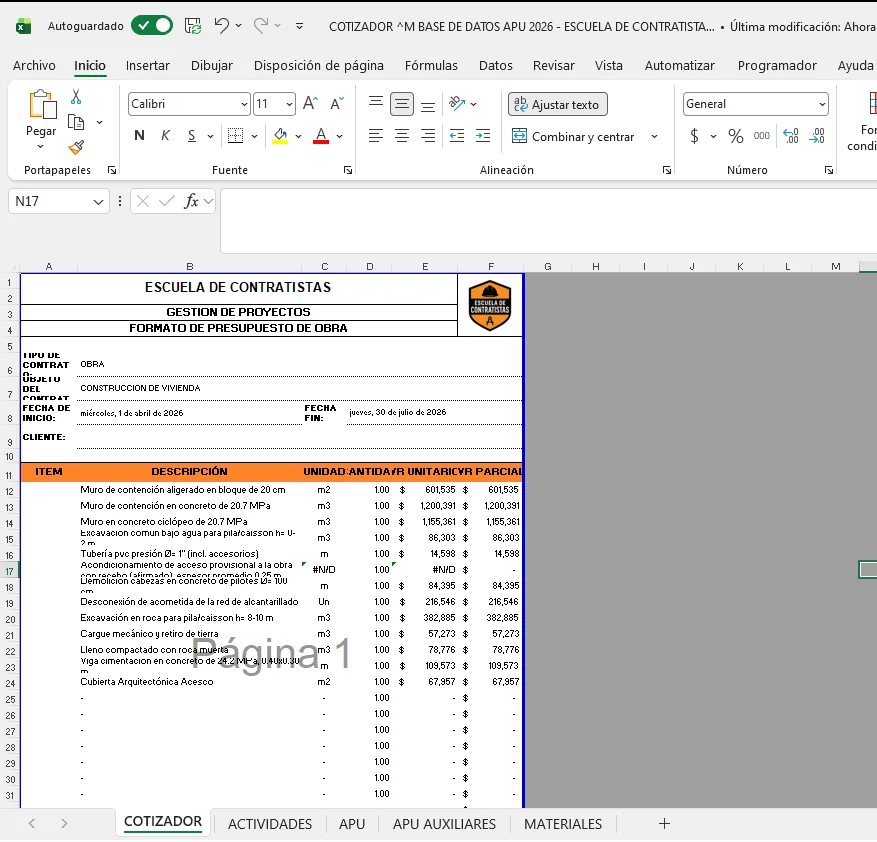Expand Combinar y centrar options
877x842 pixels.
click(x=654, y=137)
